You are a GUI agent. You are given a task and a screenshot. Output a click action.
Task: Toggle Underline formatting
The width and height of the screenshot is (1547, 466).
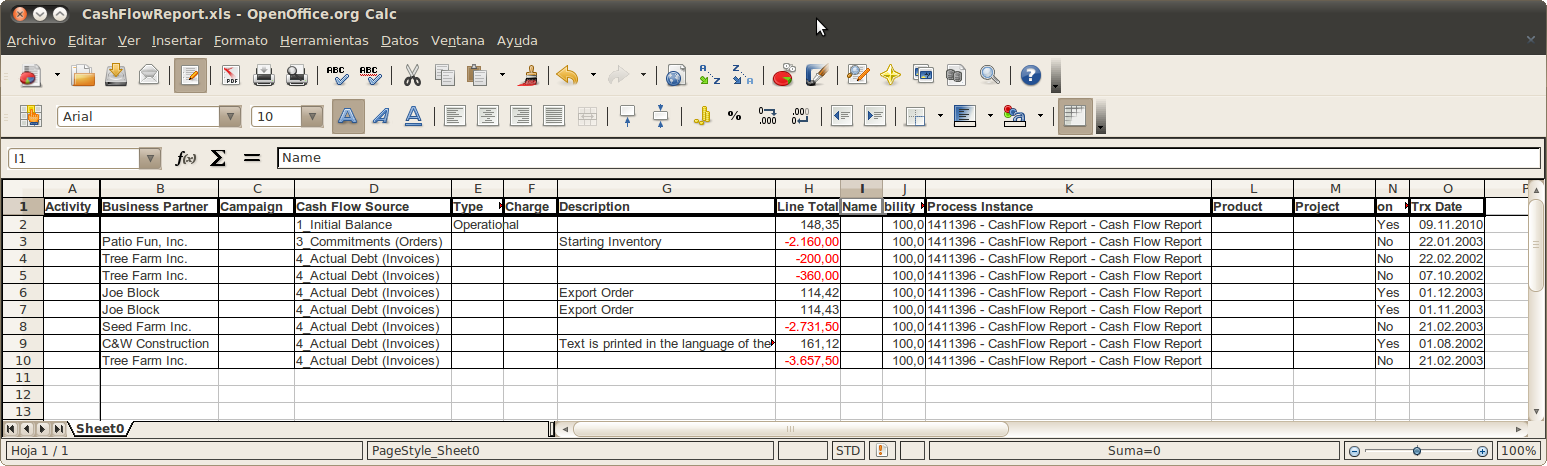[x=413, y=116]
